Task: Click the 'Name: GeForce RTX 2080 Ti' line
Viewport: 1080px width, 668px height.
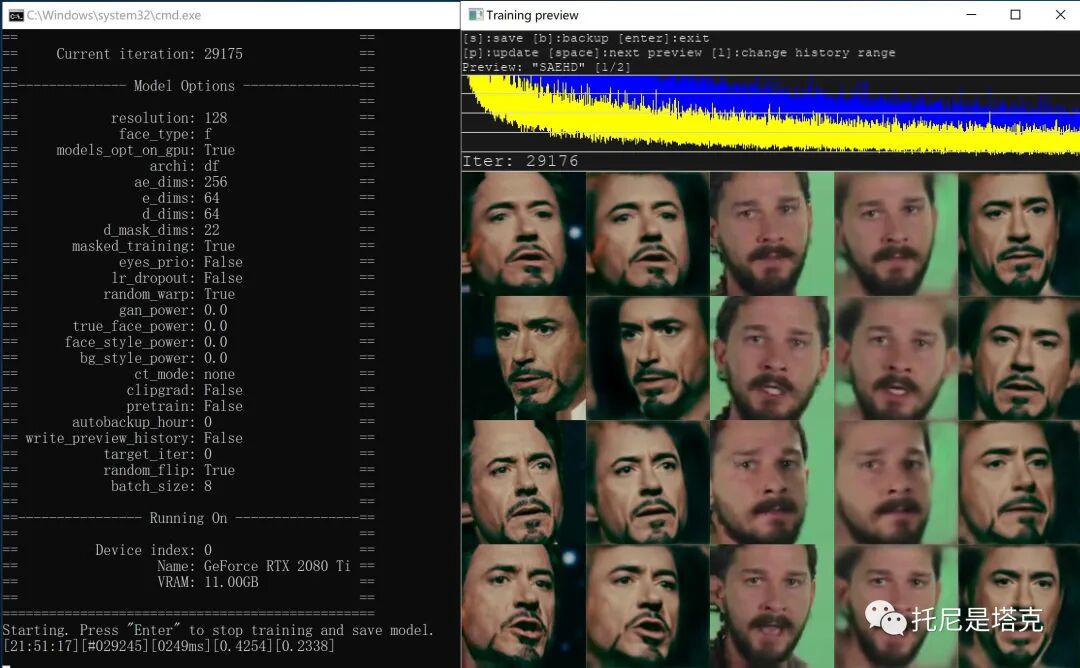Action: point(253,566)
